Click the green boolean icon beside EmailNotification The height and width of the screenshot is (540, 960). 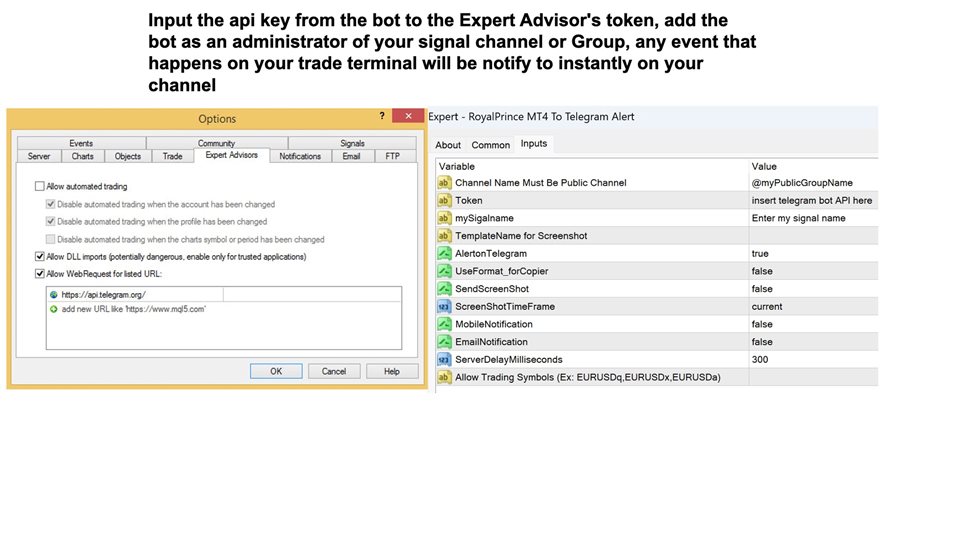[x=444, y=342]
